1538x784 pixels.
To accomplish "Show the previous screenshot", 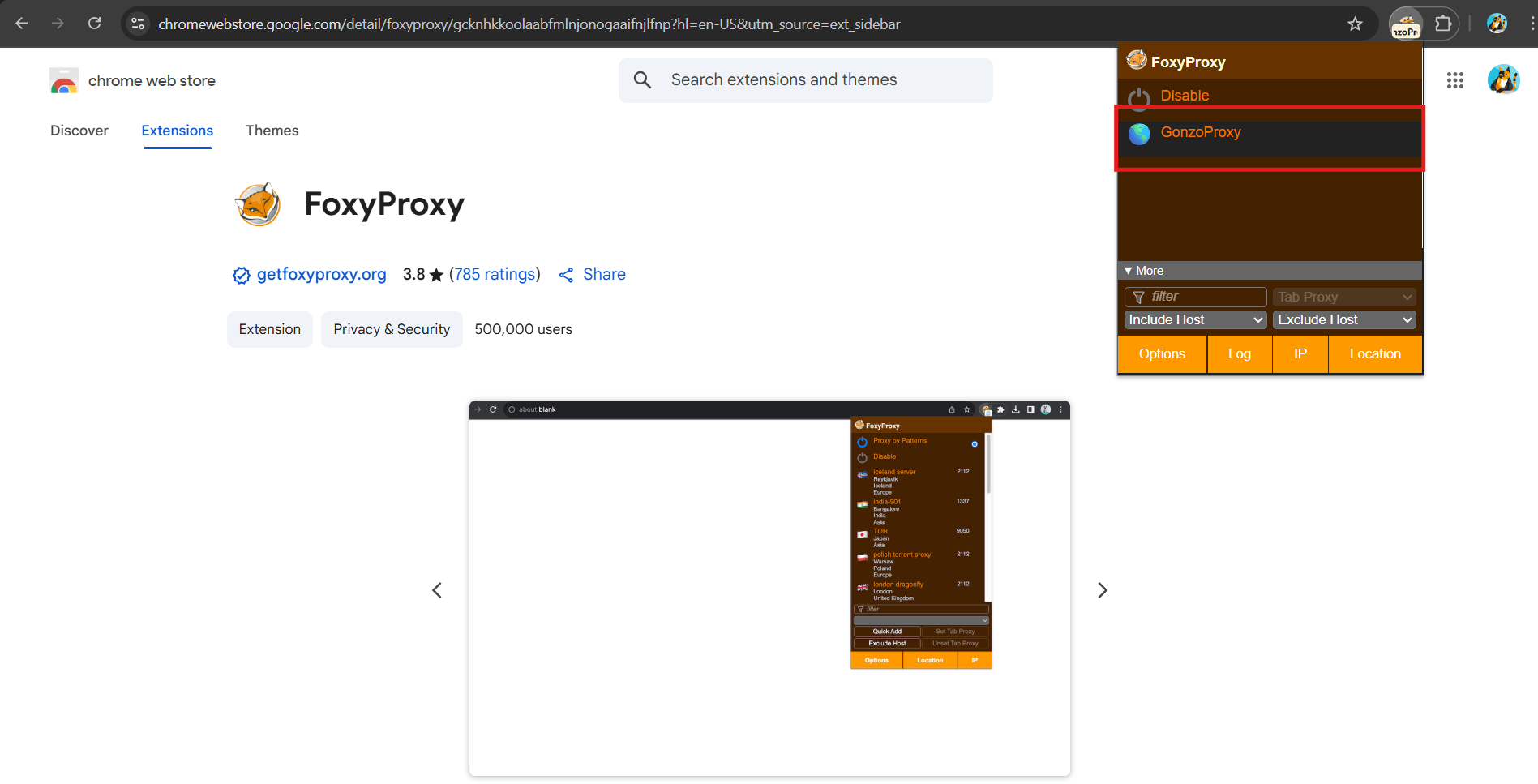I will tap(437, 590).
